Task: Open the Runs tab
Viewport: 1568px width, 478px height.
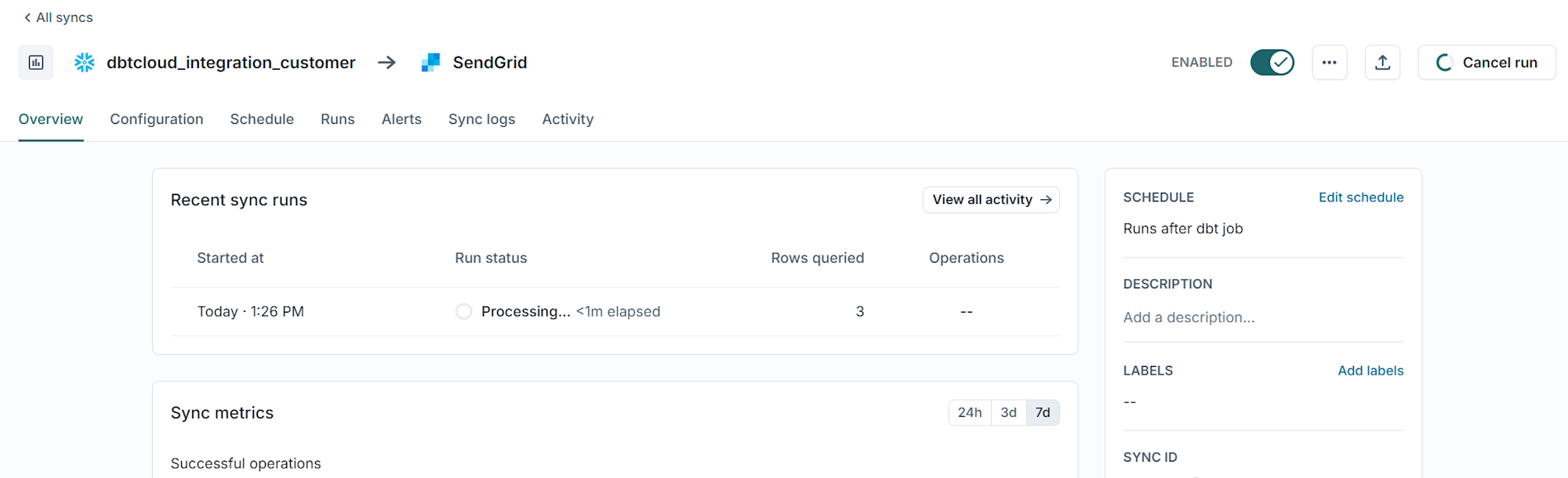Action: 338,119
